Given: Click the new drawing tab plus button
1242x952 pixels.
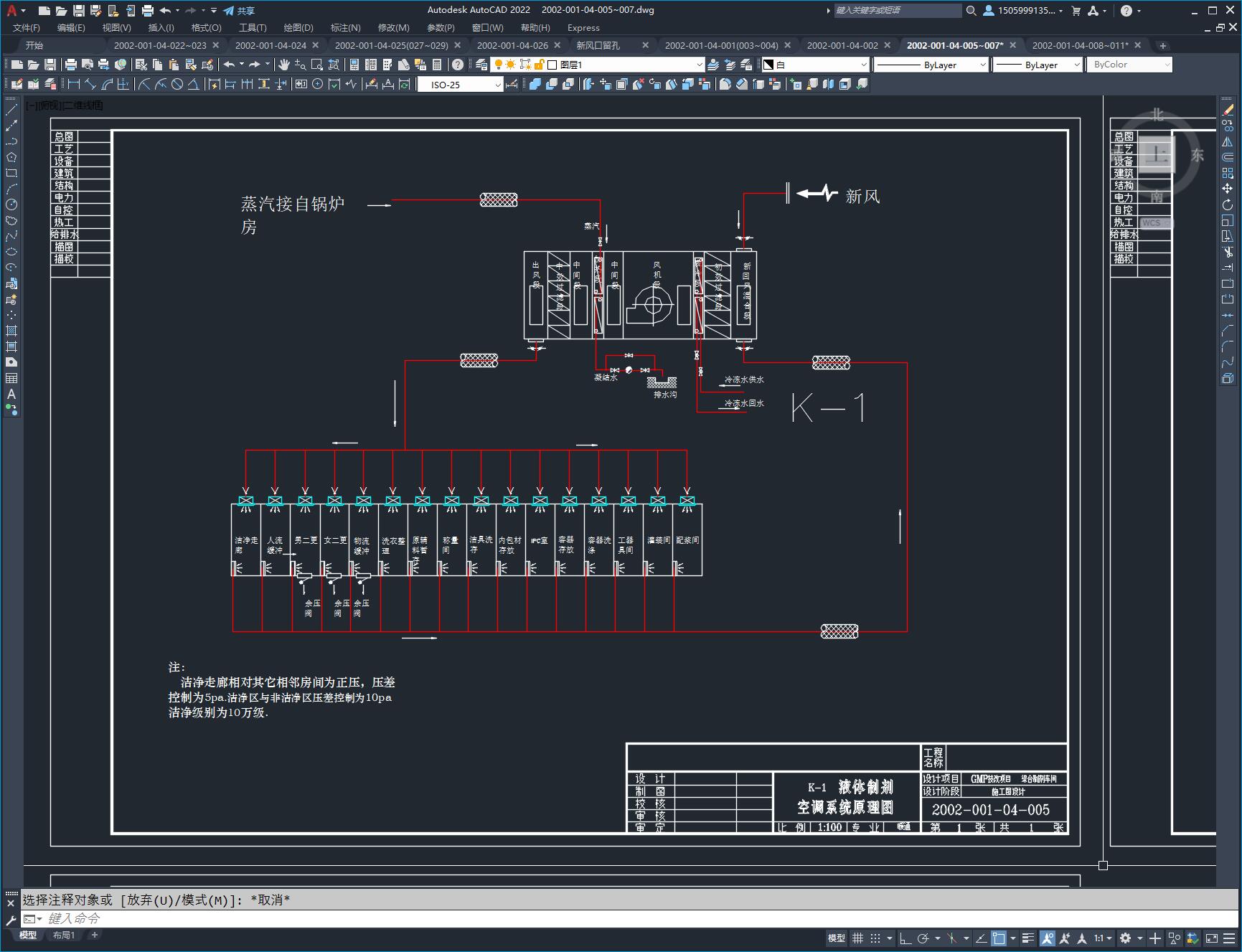Looking at the screenshot, I should point(1163,45).
